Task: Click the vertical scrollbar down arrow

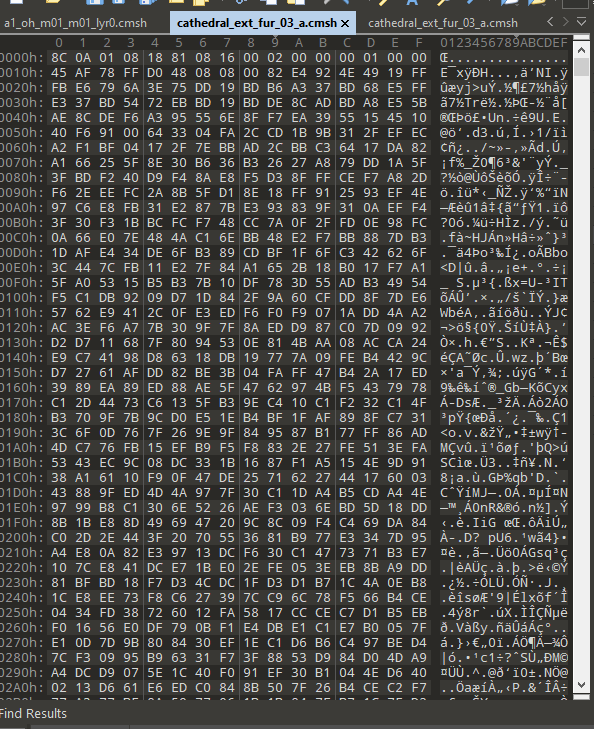Action: point(581,684)
